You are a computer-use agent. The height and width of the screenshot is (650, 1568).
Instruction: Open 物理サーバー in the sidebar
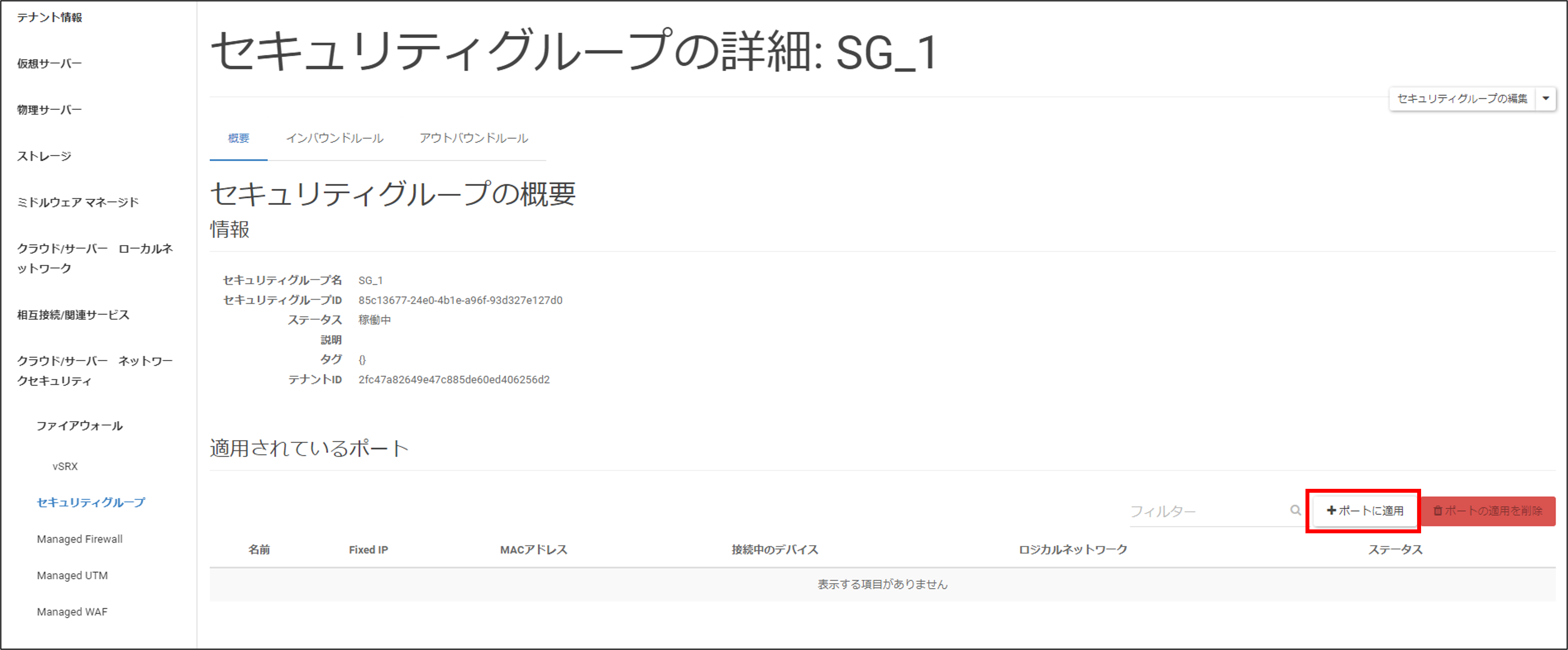(49, 110)
